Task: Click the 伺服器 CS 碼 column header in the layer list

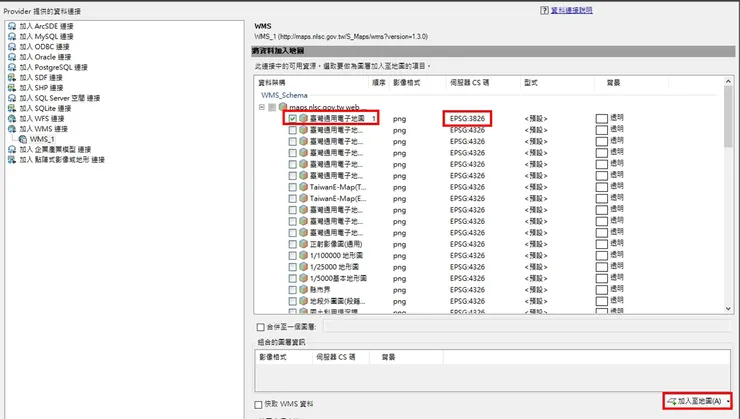Action: 483,83
